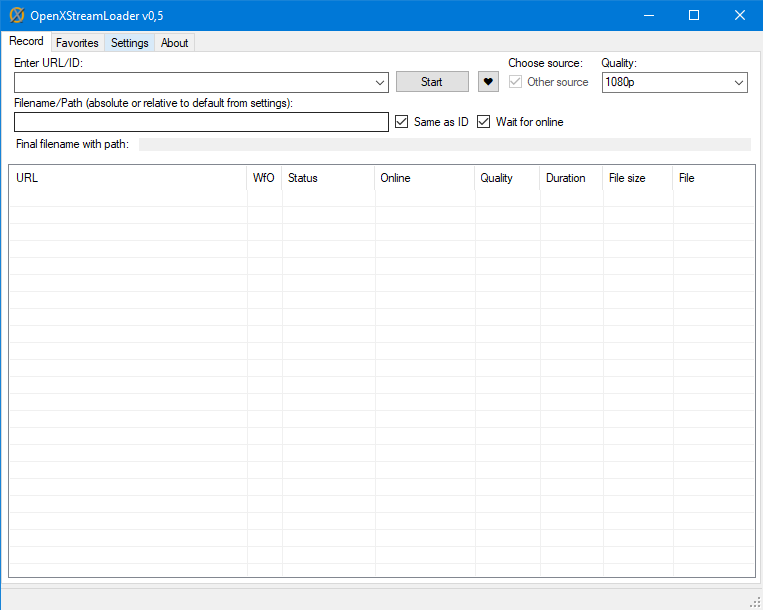
Task: Click the File size column header
Action: [x=638, y=178]
